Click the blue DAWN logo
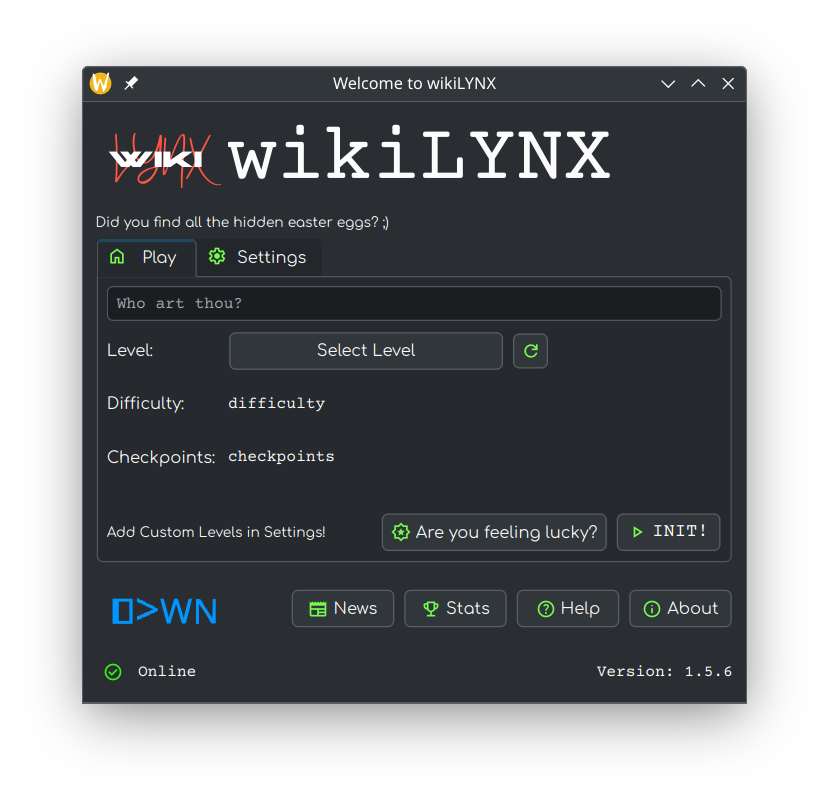The height and width of the screenshot is (800, 828). tap(165, 610)
